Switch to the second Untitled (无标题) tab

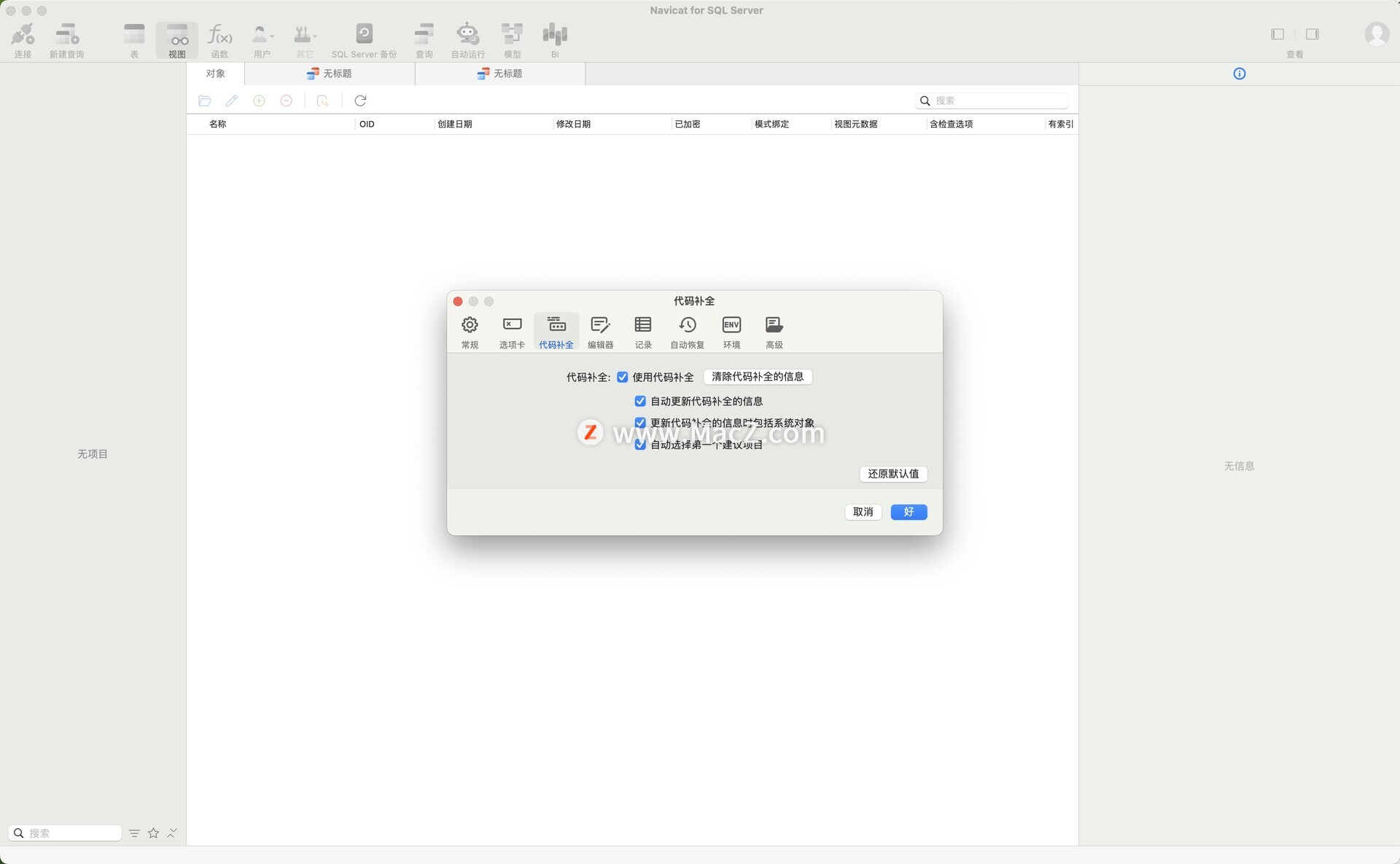(500, 74)
